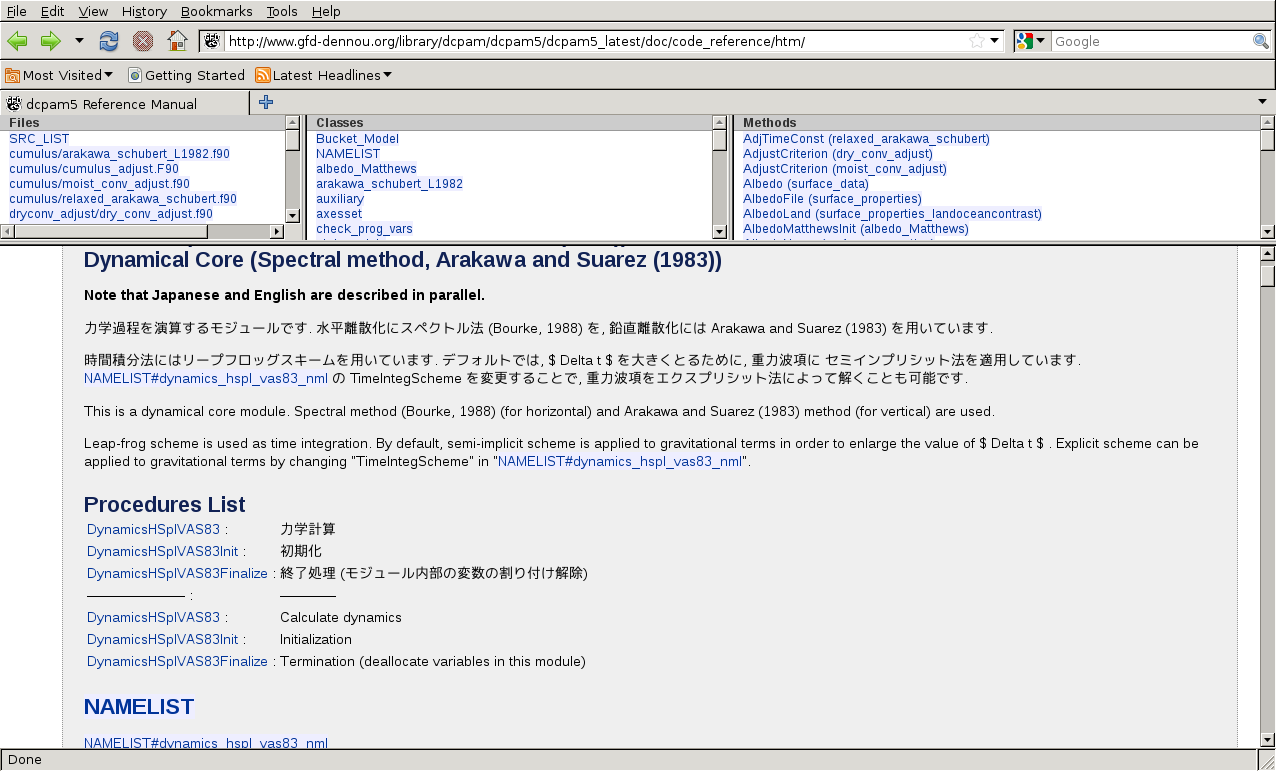Bookmark this page with the star icon
Screen dimensions: 1276x771
click(x=976, y=41)
